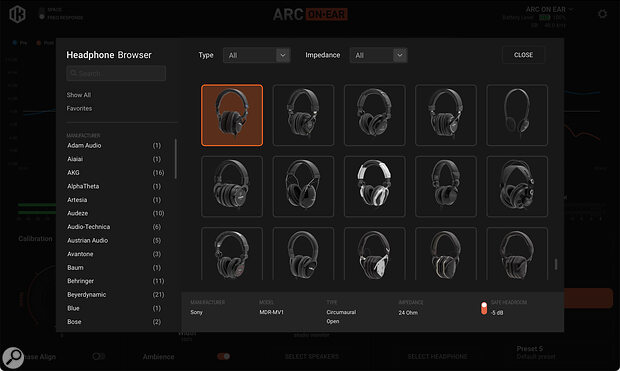Screen dimensions: 620x371
Task: Toggle the Phase Align switch
Action: 98,356
